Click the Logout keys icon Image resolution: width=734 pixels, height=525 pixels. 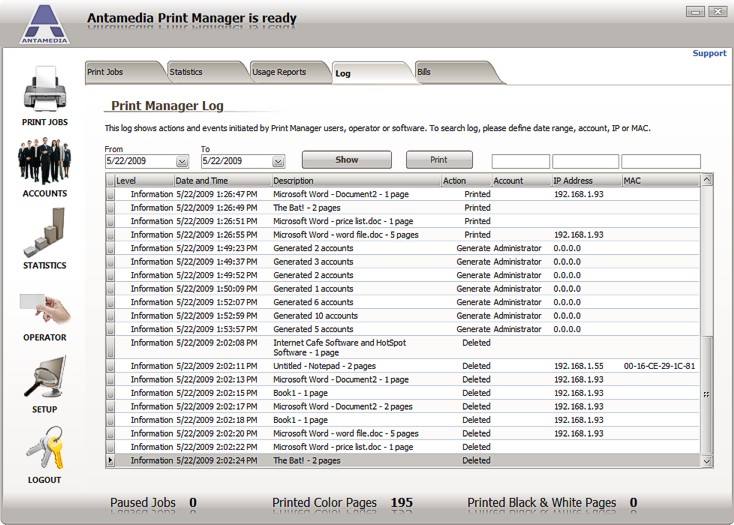pos(45,447)
